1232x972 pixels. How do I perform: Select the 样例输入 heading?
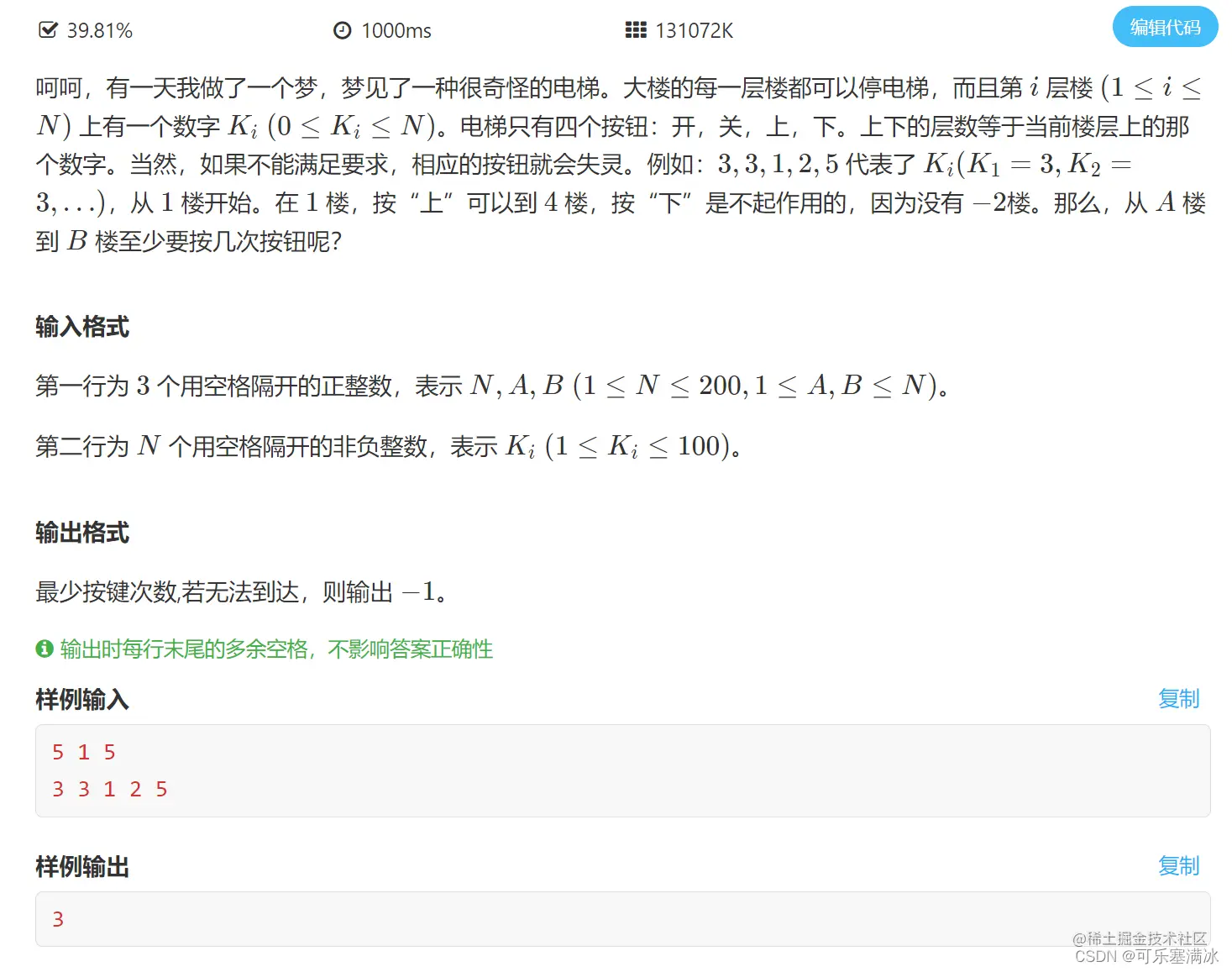tap(81, 700)
